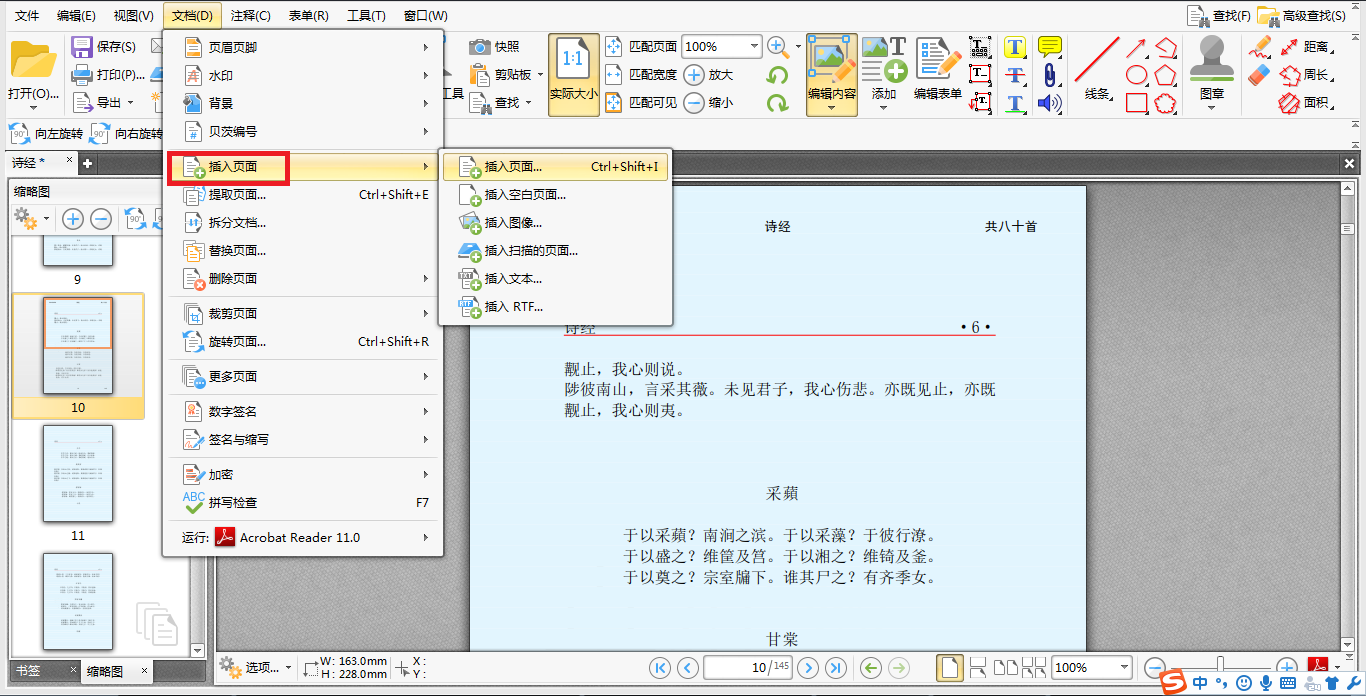Expand 添加 add content dropdown
Image resolution: width=1366 pixels, height=696 pixels.
pyautogui.click(x=884, y=106)
